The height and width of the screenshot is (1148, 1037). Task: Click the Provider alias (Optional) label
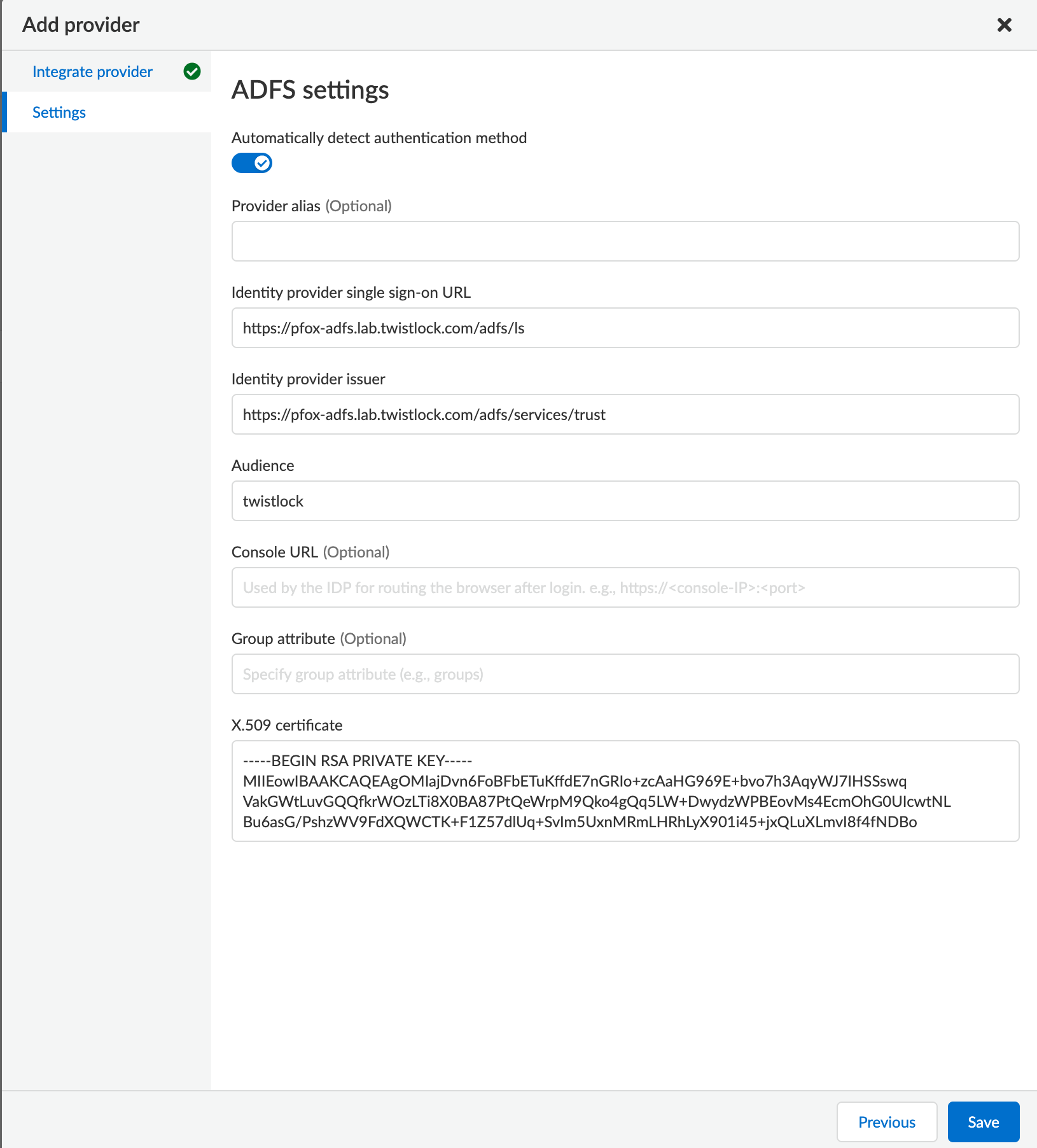[312, 206]
